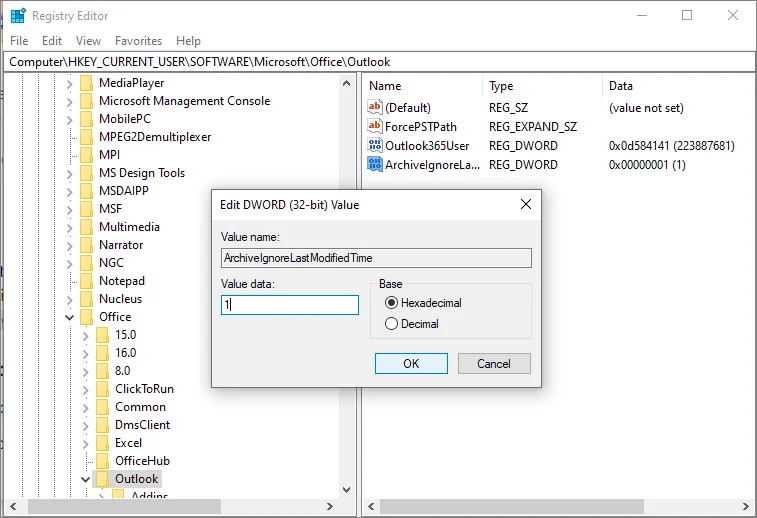
Task: Click the Value name field
Action: click(x=376, y=258)
